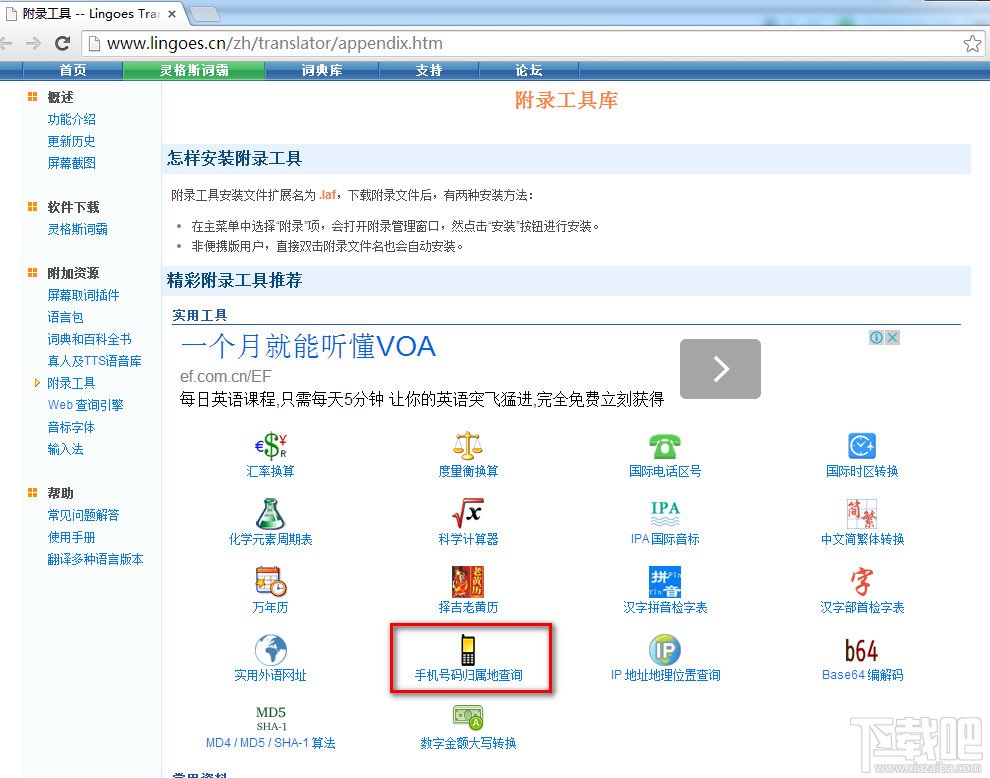
Task: Open the IPA 国际音标 phonetic alphabet tool
Action: 663,524
